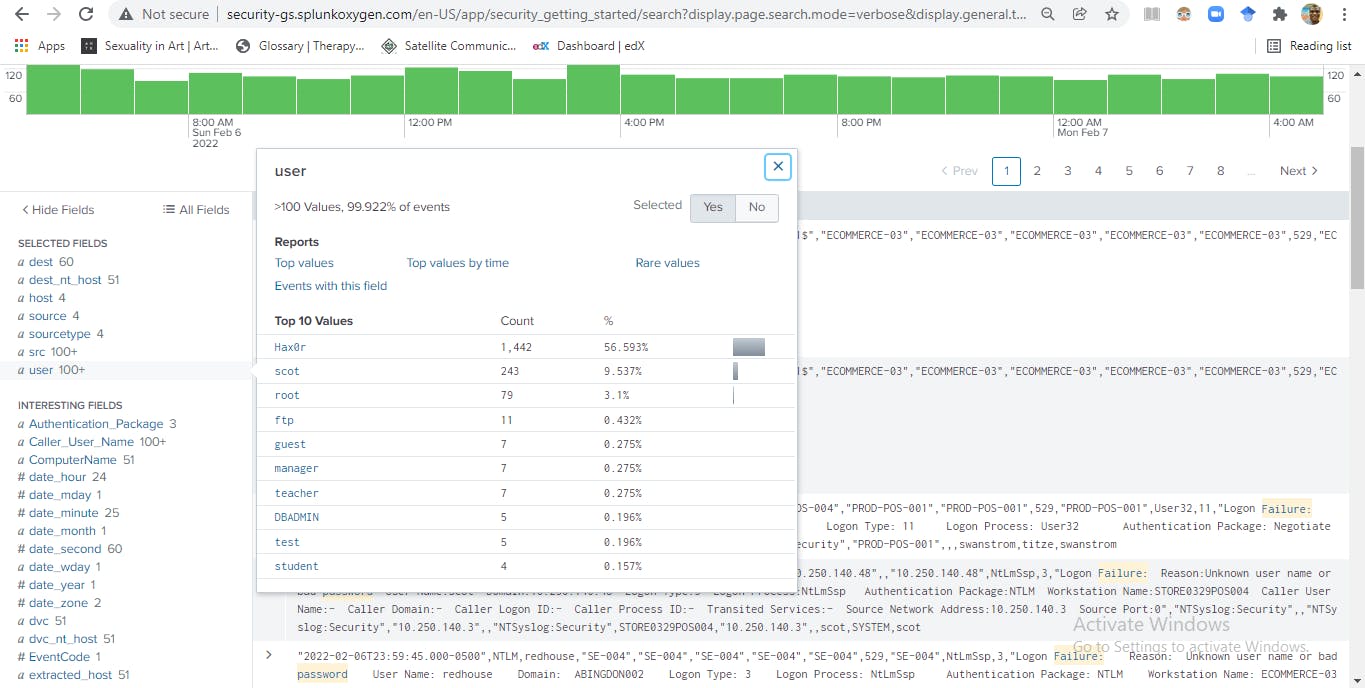
Task: Open Caller_User_Name interesting field
Action: point(81,442)
